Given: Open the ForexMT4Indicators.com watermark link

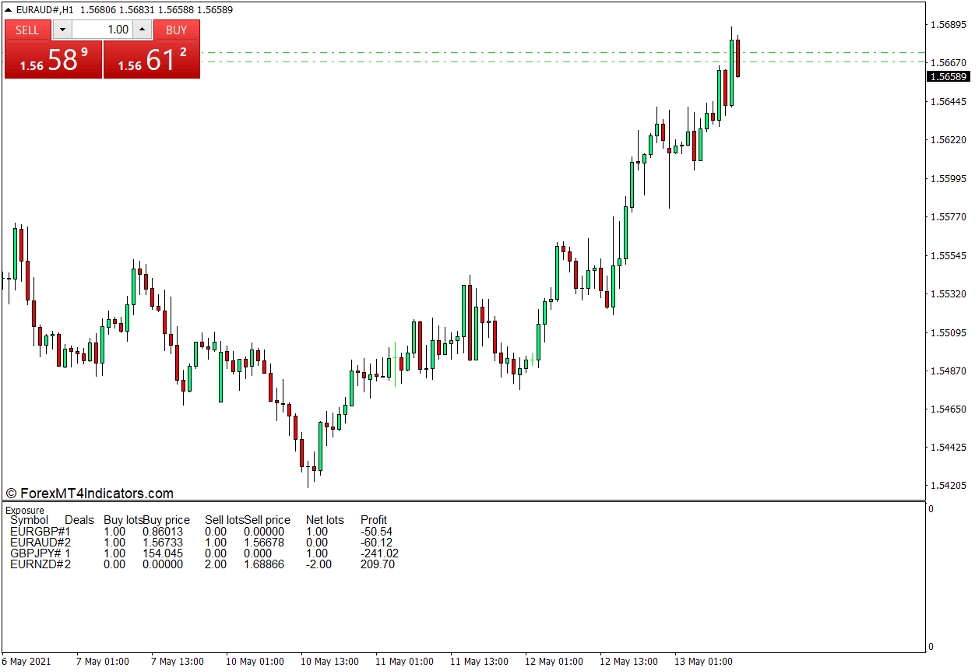Looking at the screenshot, I should click(x=94, y=493).
